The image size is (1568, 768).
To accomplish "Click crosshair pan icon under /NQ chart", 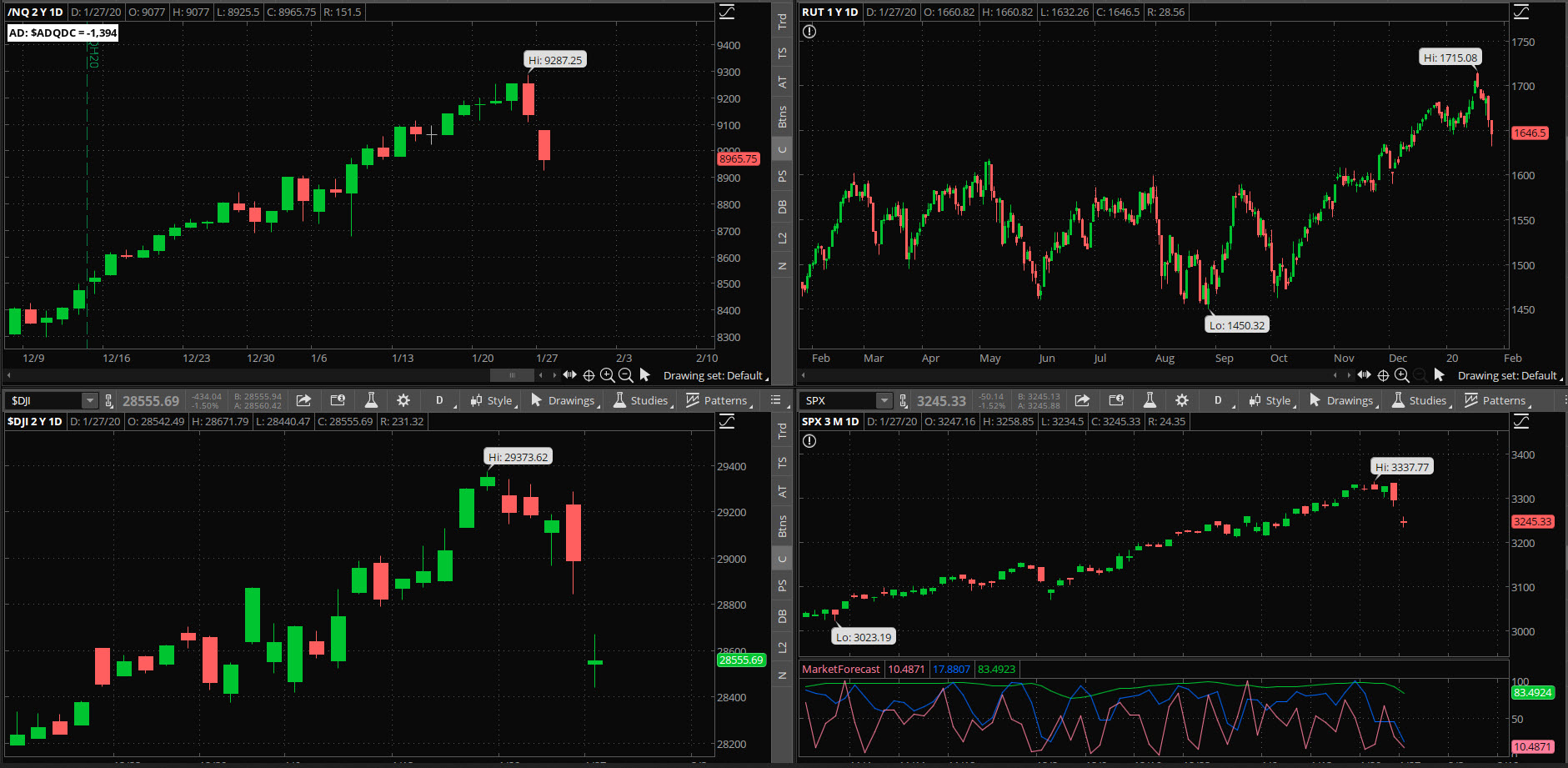I will click(589, 375).
